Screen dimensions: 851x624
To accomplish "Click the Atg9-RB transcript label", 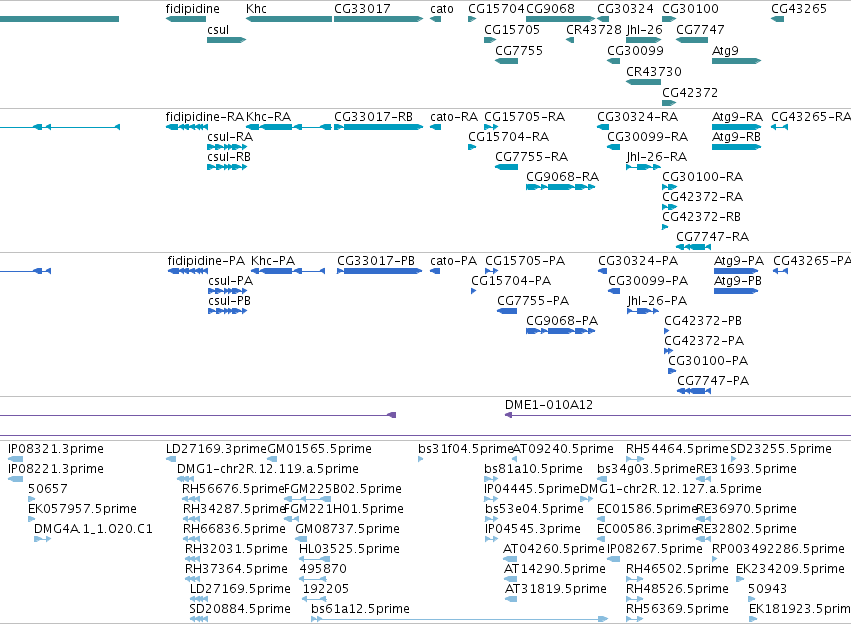I will [736, 137].
